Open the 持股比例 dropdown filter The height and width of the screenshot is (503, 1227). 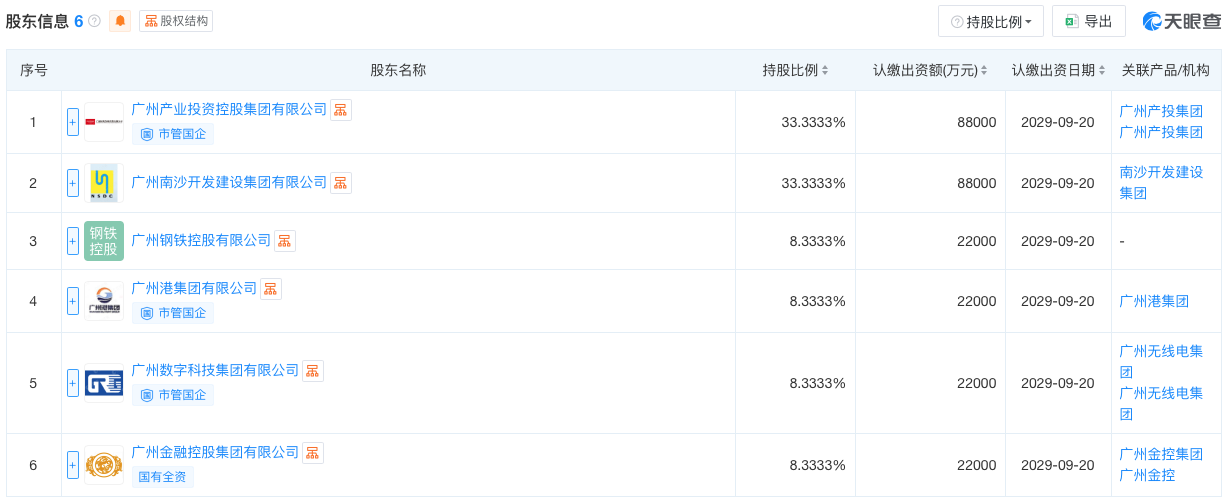pos(990,21)
